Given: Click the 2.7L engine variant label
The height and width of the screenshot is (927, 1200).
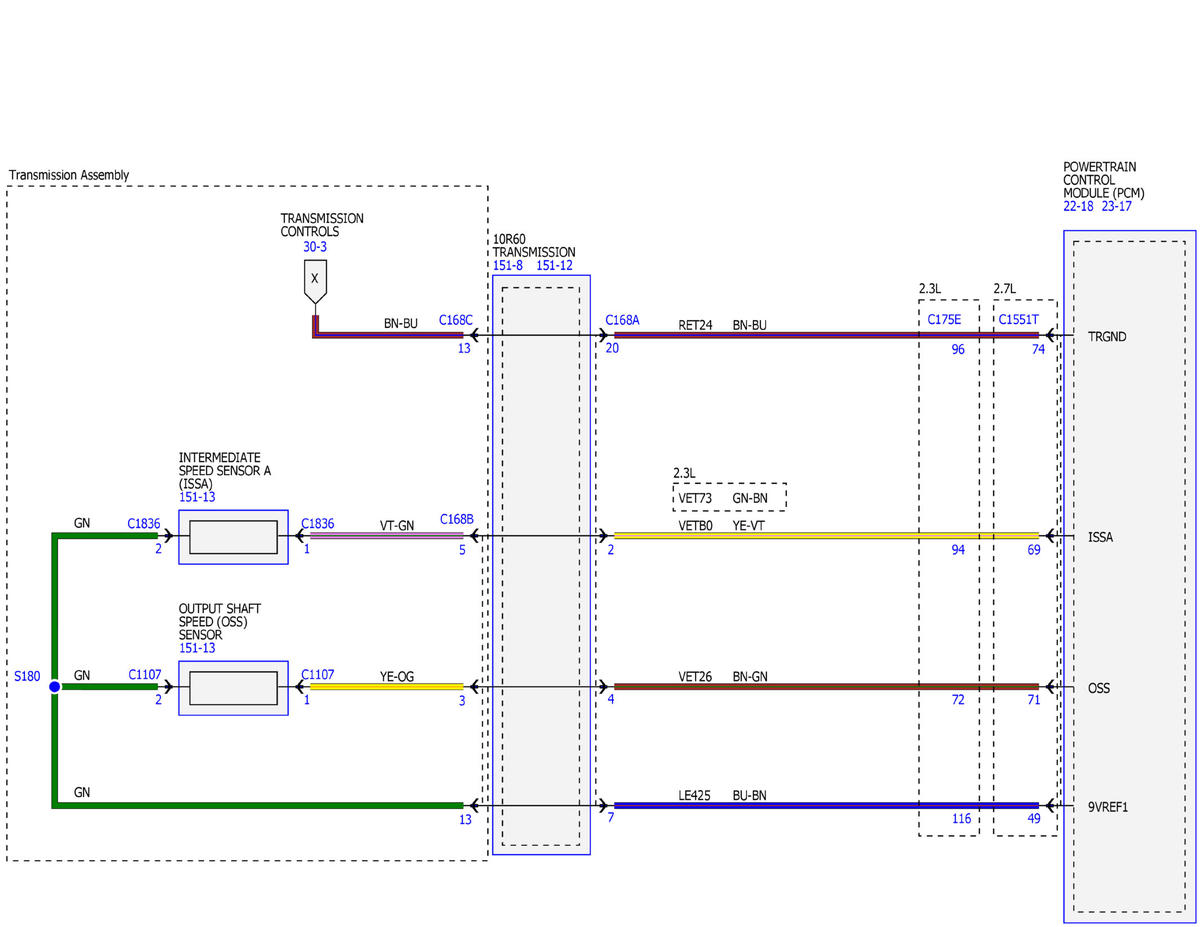Looking at the screenshot, I should [1005, 289].
